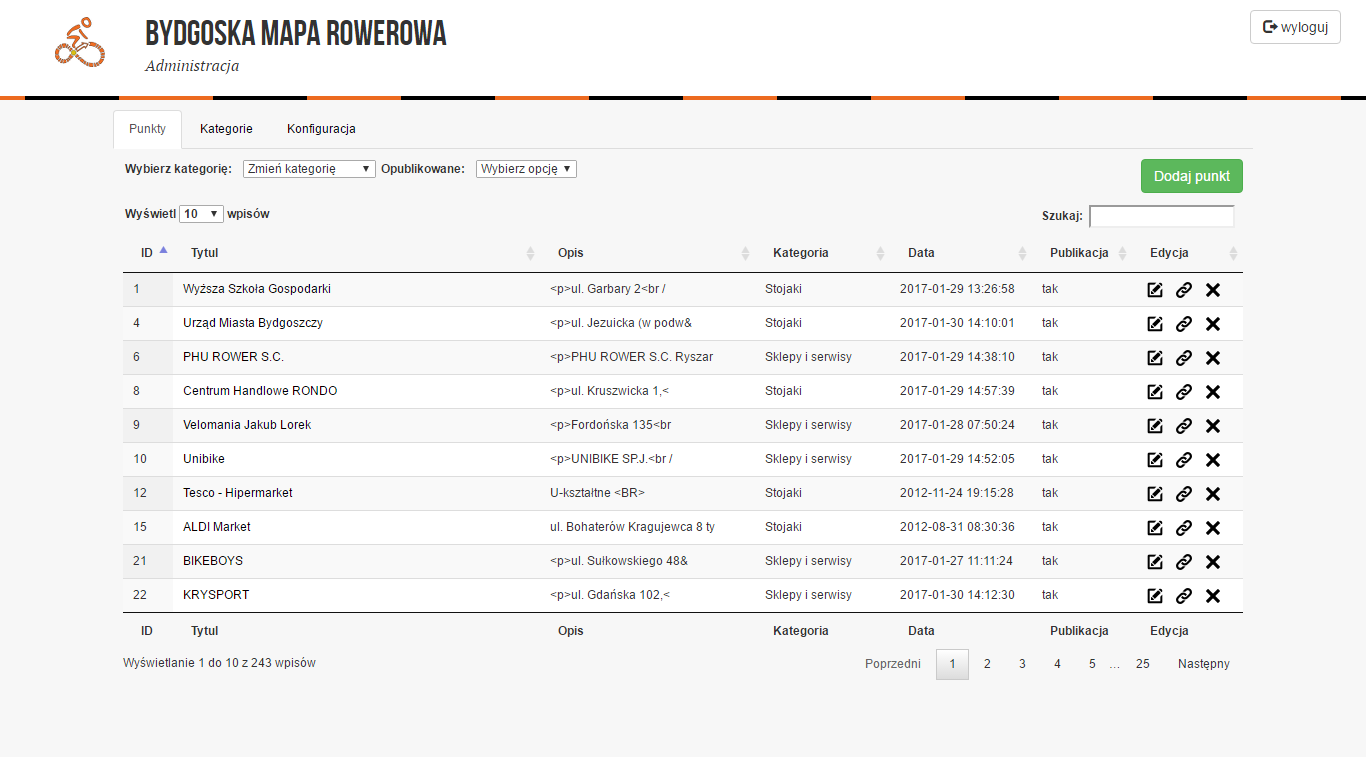
Task: Click the edit icon for Wyższa Szkoła Gospodarki
Action: click(1155, 290)
